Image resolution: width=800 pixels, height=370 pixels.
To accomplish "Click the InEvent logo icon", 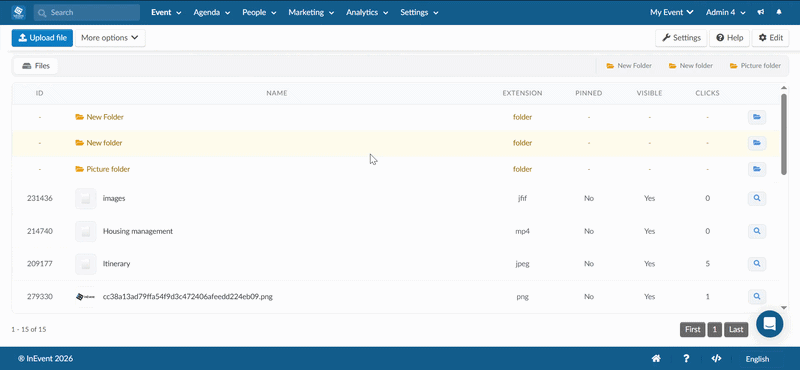I will (19, 12).
